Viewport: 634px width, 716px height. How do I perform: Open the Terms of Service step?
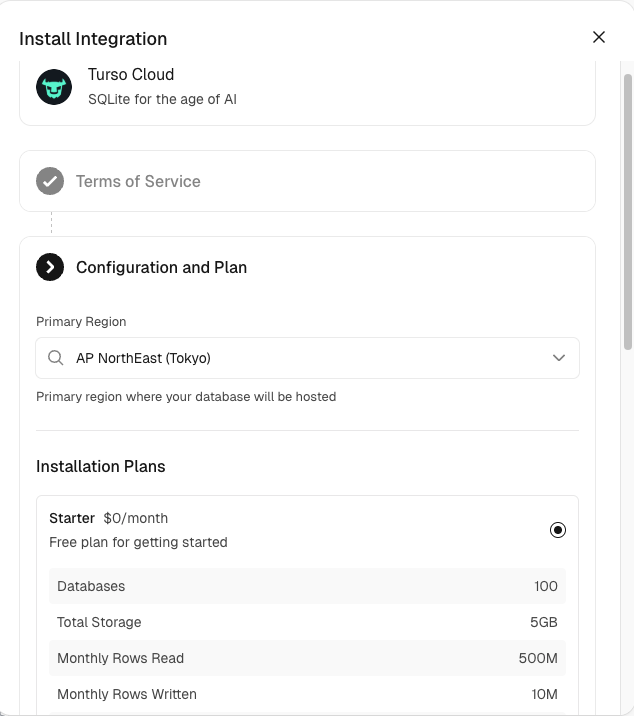click(138, 181)
